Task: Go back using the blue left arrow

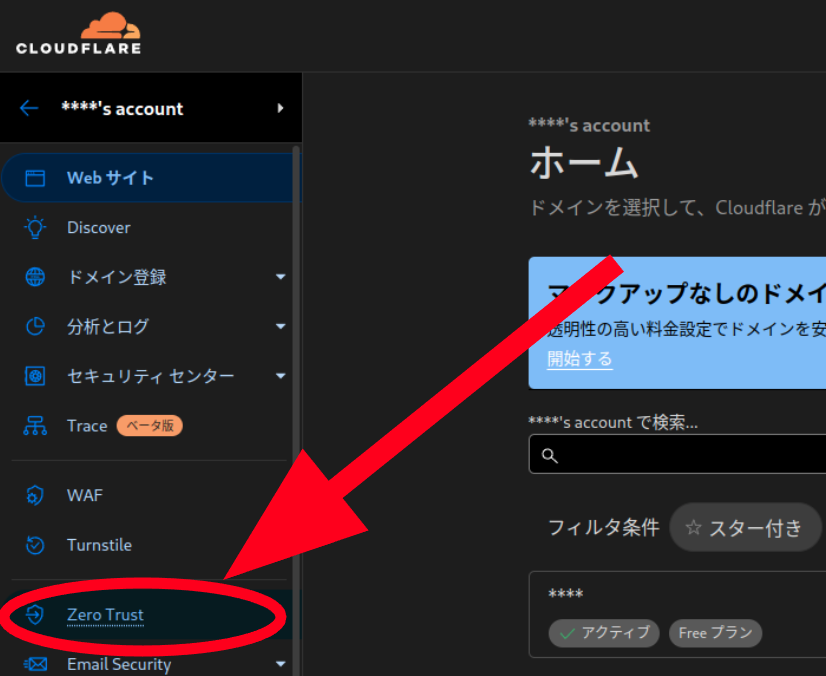Action: click(x=29, y=109)
